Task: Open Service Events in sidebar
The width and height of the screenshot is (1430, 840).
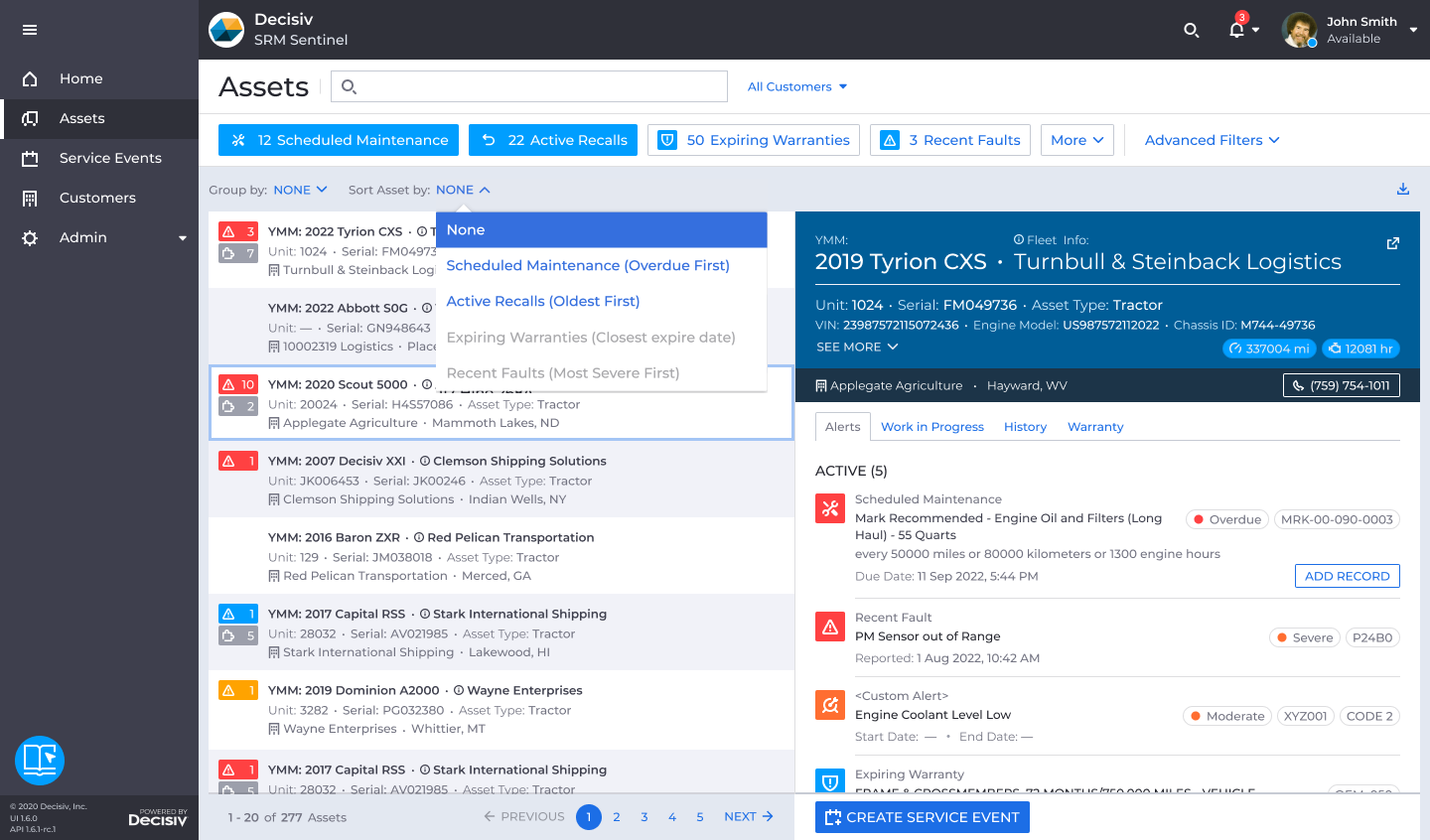Action: click(x=99, y=158)
